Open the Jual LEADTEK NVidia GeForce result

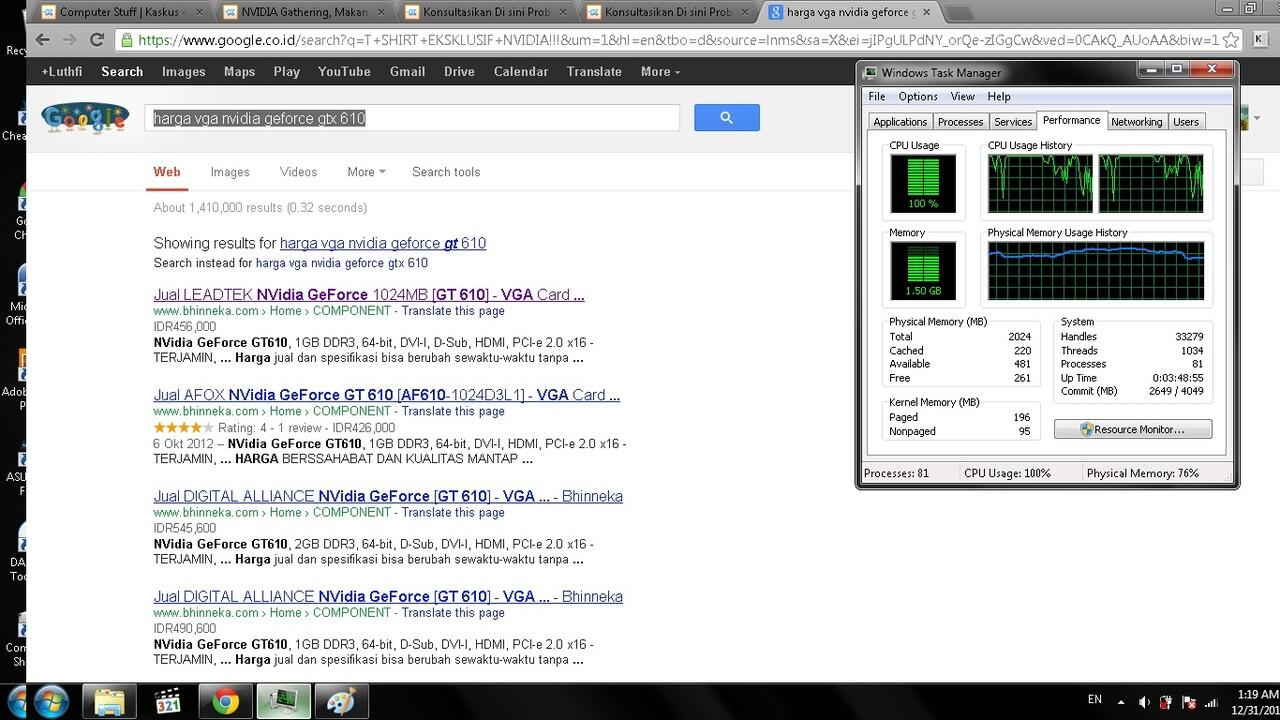pyautogui.click(x=369, y=295)
